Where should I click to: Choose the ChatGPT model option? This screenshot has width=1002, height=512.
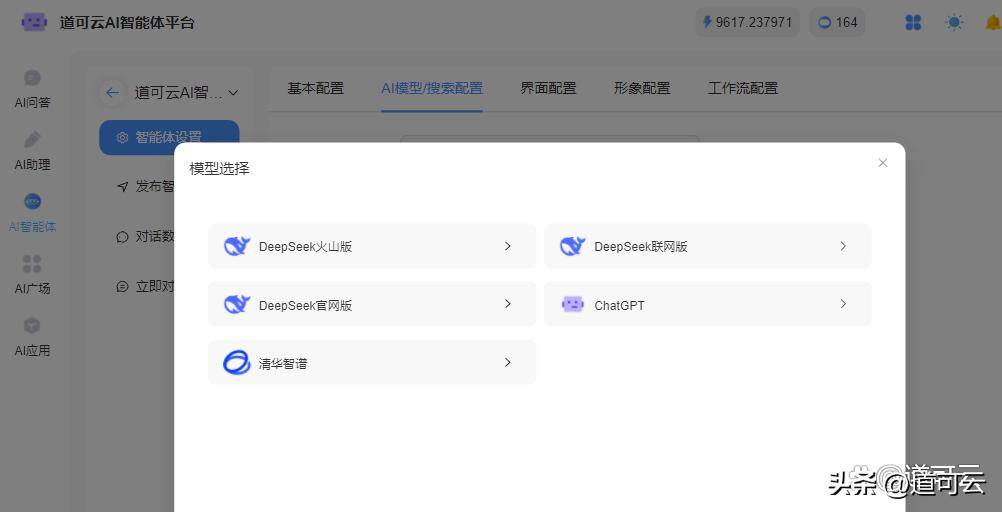point(707,304)
